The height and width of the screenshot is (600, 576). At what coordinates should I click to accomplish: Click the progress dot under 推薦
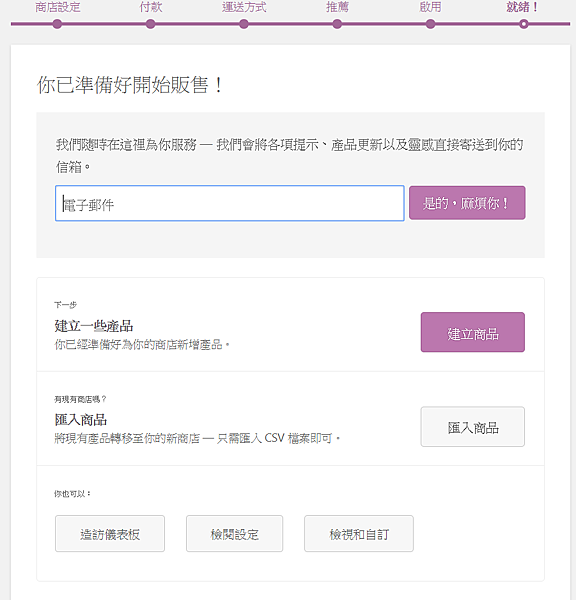(337, 24)
